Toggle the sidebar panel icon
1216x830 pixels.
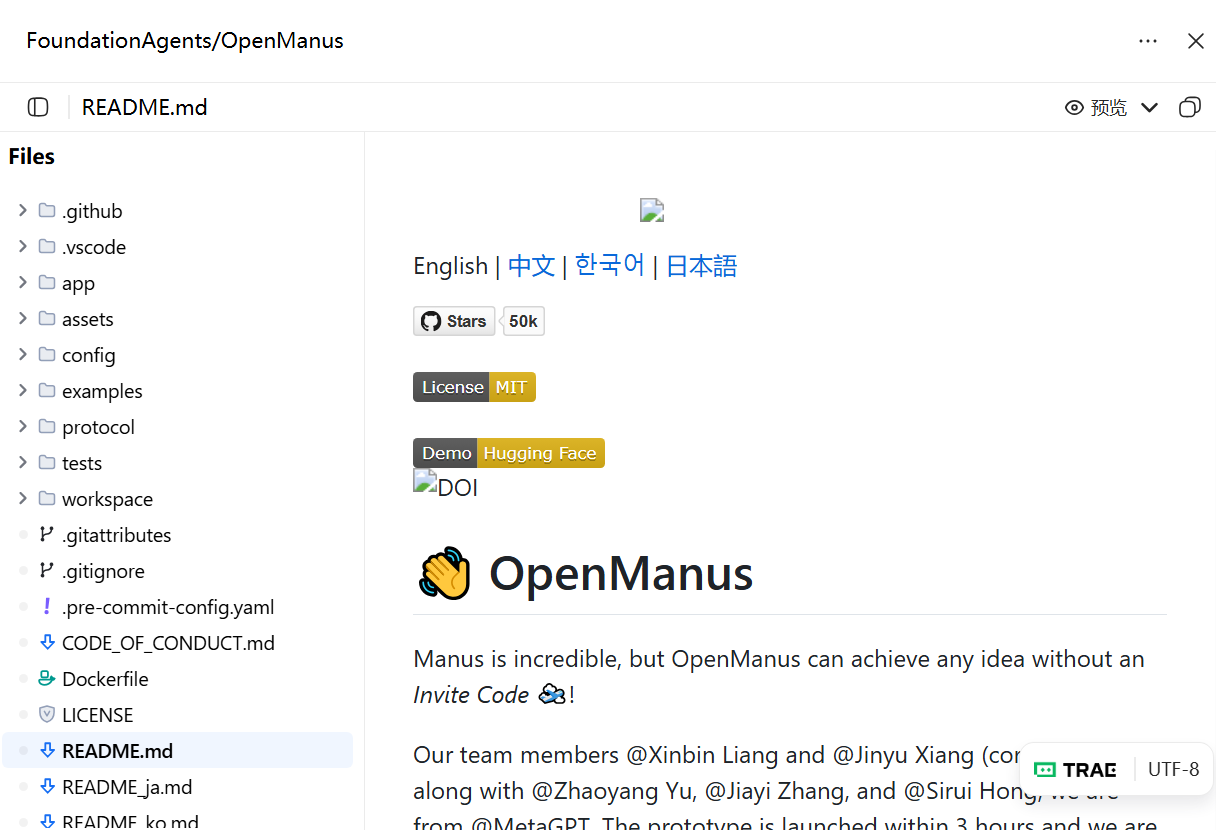38,107
